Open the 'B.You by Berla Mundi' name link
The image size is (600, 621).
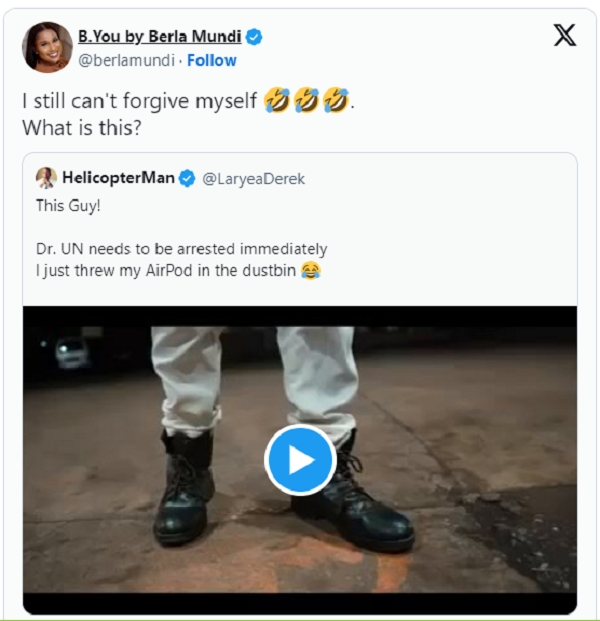pyautogui.click(x=159, y=38)
